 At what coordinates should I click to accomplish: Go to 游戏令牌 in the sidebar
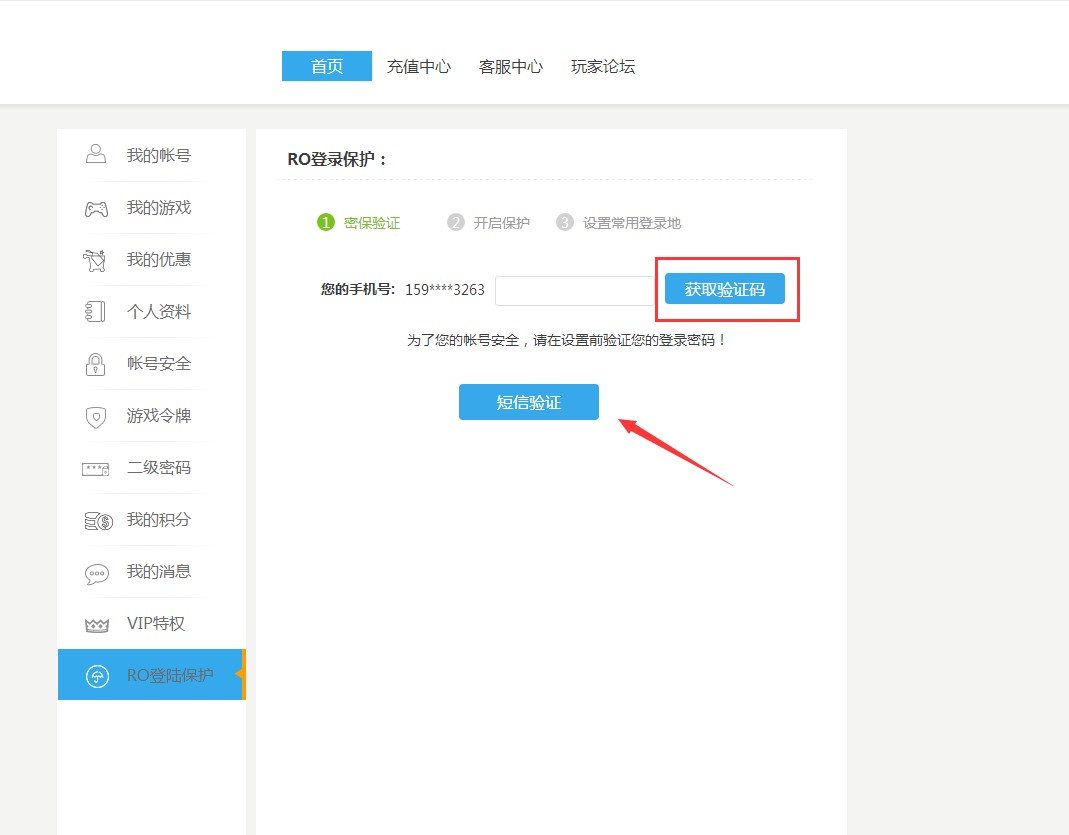click(151, 416)
